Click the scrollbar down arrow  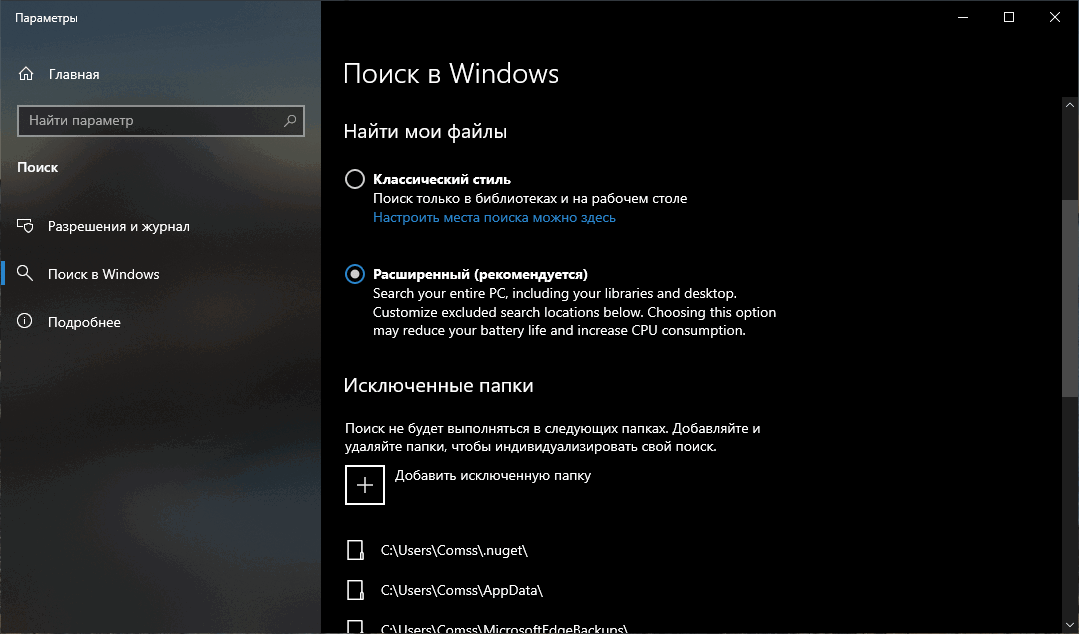(x=1069, y=626)
